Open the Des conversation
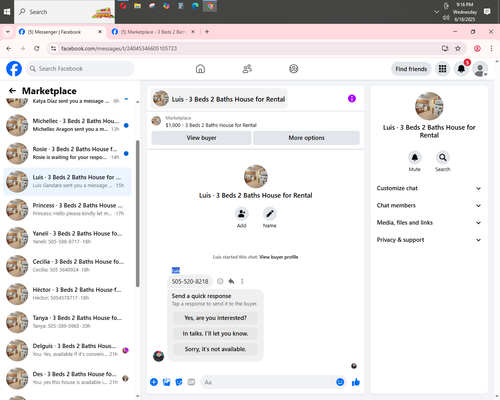This screenshot has width=500, height=400. click(67, 378)
